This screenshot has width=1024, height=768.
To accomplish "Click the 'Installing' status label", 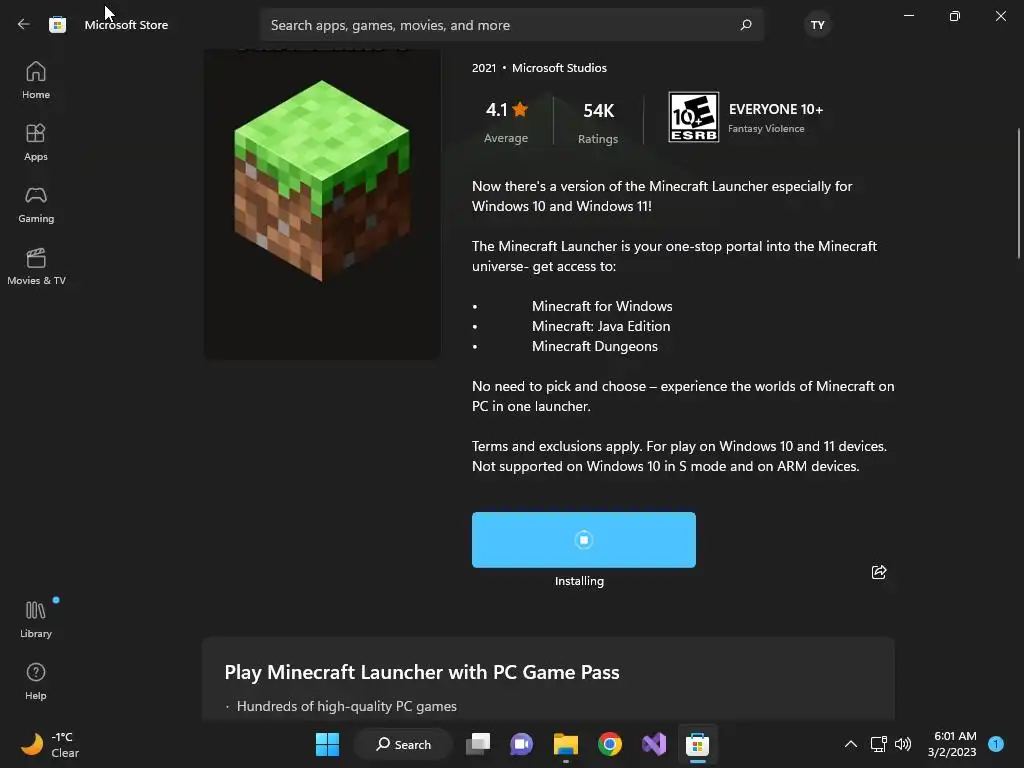I will point(579,581).
